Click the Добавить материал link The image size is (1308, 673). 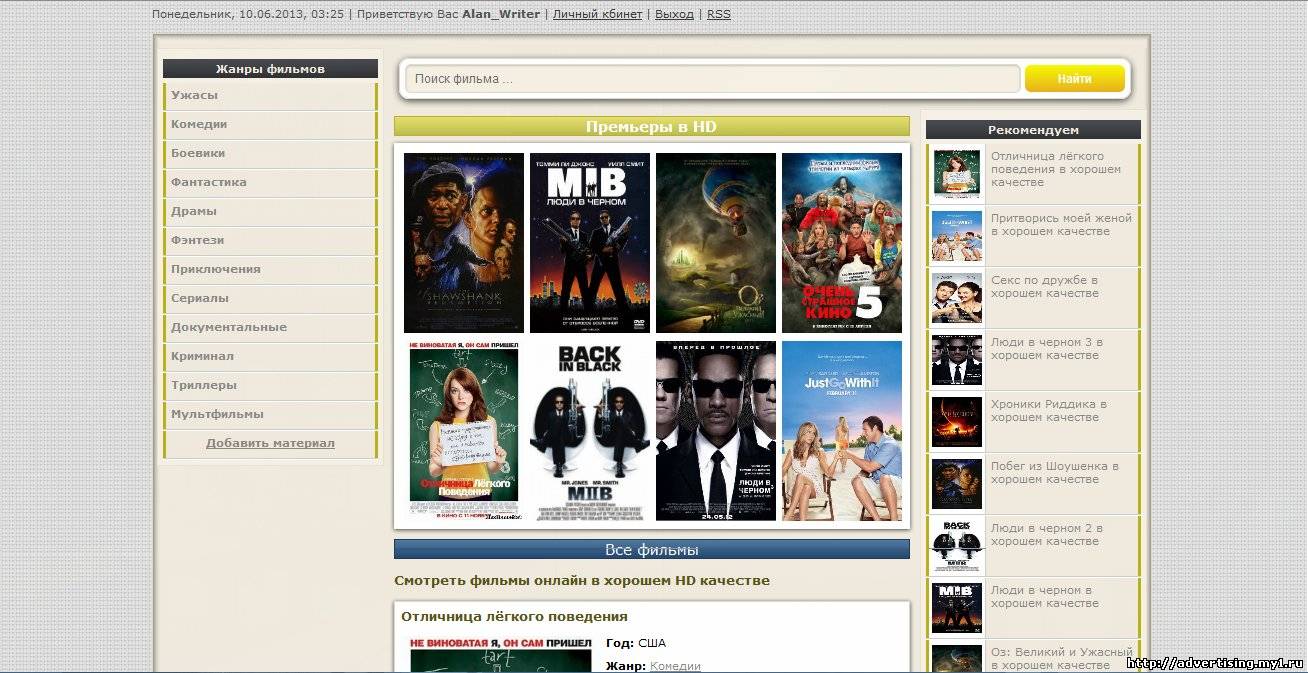270,443
